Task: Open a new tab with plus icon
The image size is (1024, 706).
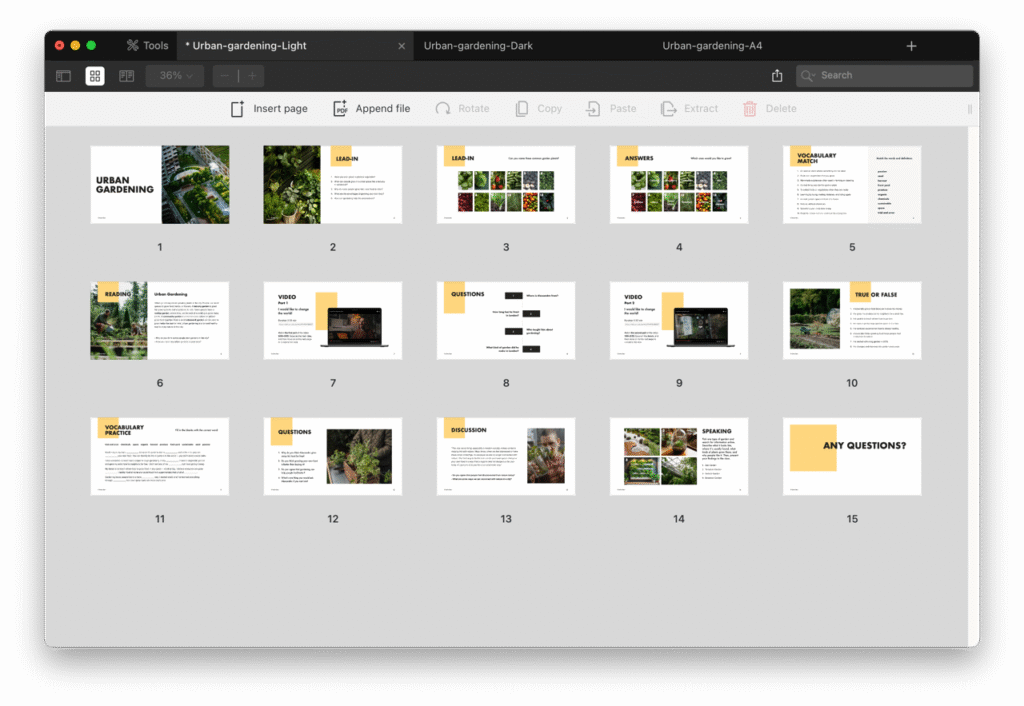Action: (911, 46)
